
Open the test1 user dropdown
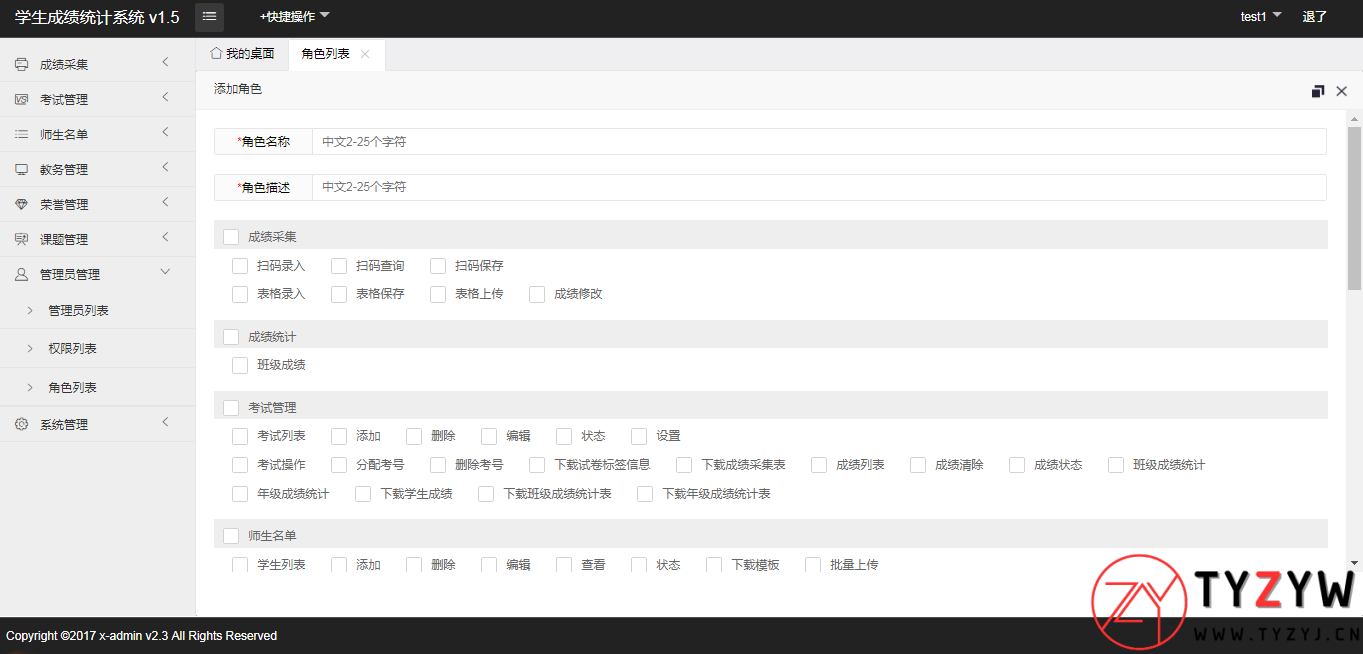click(1260, 17)
